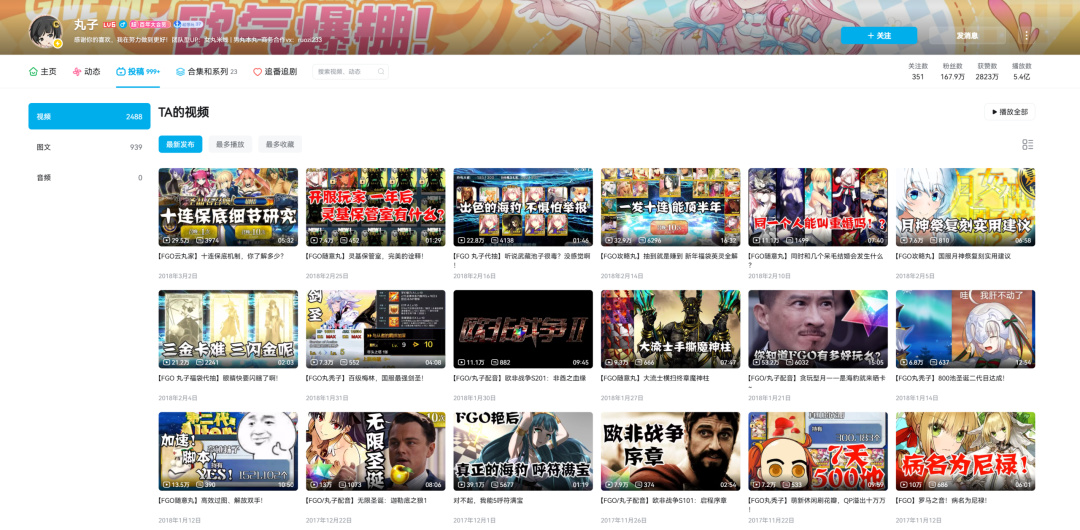Click the date 2017年11月26日
The height and width of the screenshot is (530, 1080).
click(x=623, y=520)
